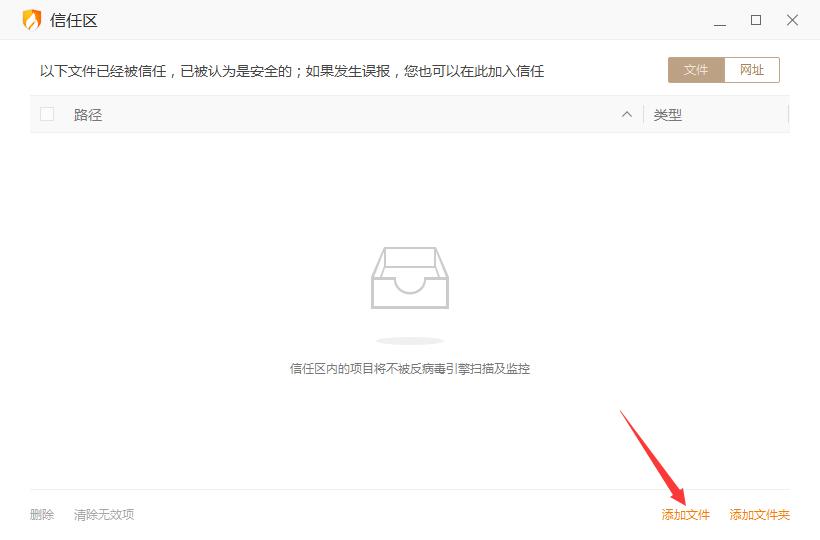820x540 pixels.
Task: Click the text 信任区内的项目将不被反病毒引擎扫描及监控
Action: [410, 369]
